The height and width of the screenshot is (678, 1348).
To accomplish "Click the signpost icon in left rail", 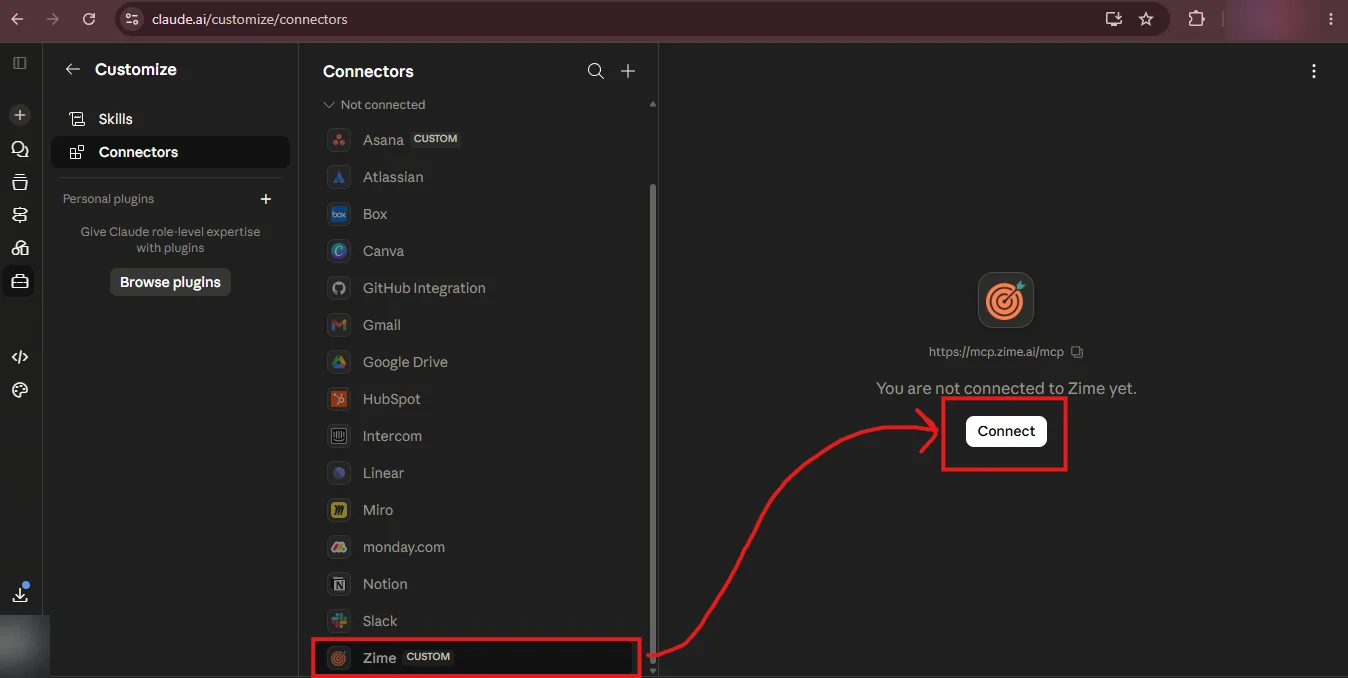I will pos(20,215).
